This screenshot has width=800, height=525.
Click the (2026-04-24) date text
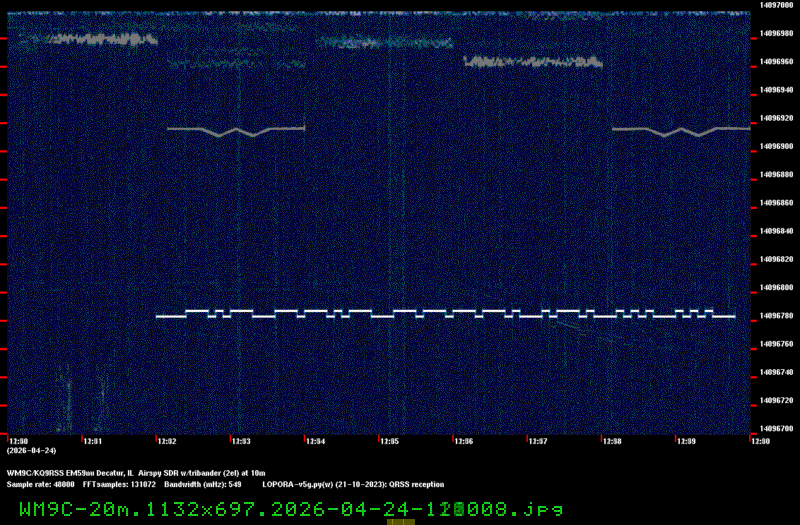click(27, 450)
